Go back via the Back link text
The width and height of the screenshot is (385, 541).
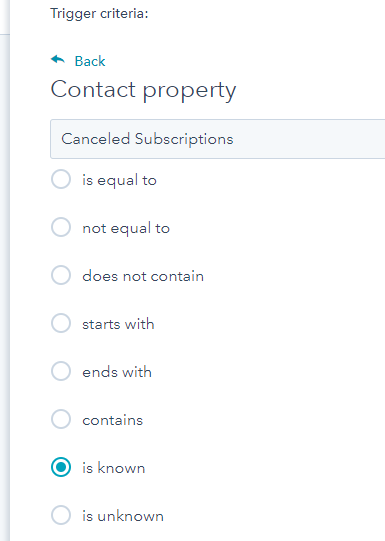click(x=90, y=61)
